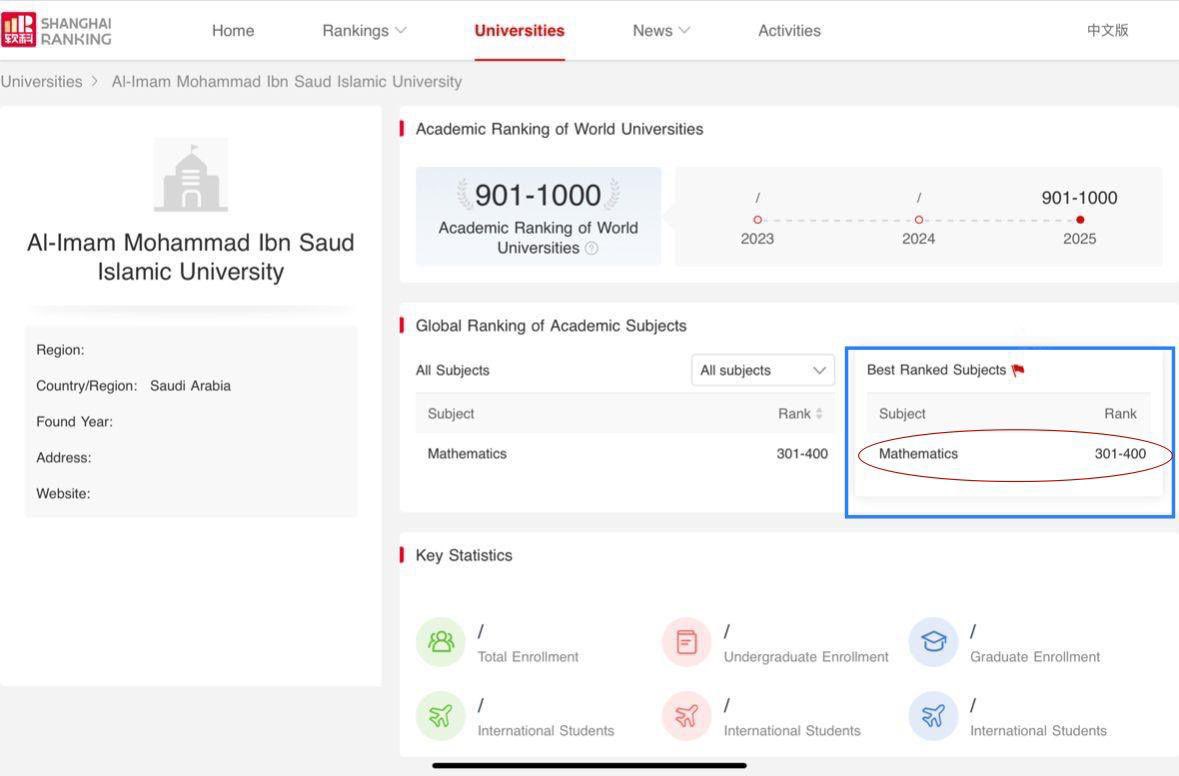Select the Universities tab

(519, 30)
